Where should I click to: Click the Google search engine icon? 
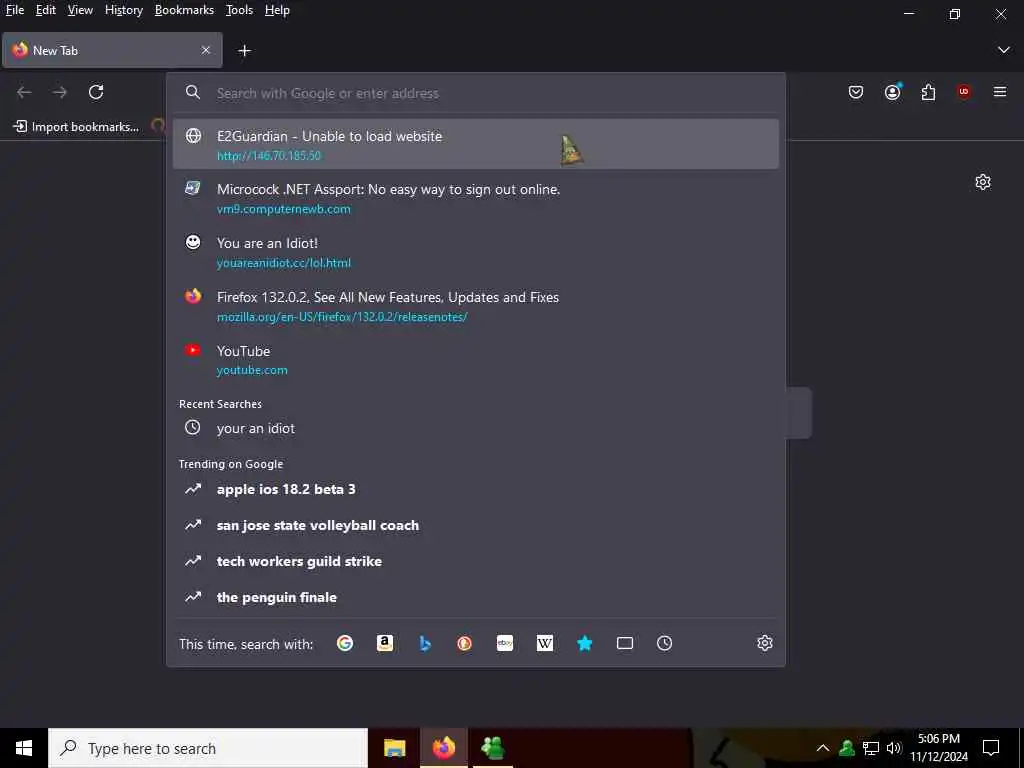tap(345, 643)
